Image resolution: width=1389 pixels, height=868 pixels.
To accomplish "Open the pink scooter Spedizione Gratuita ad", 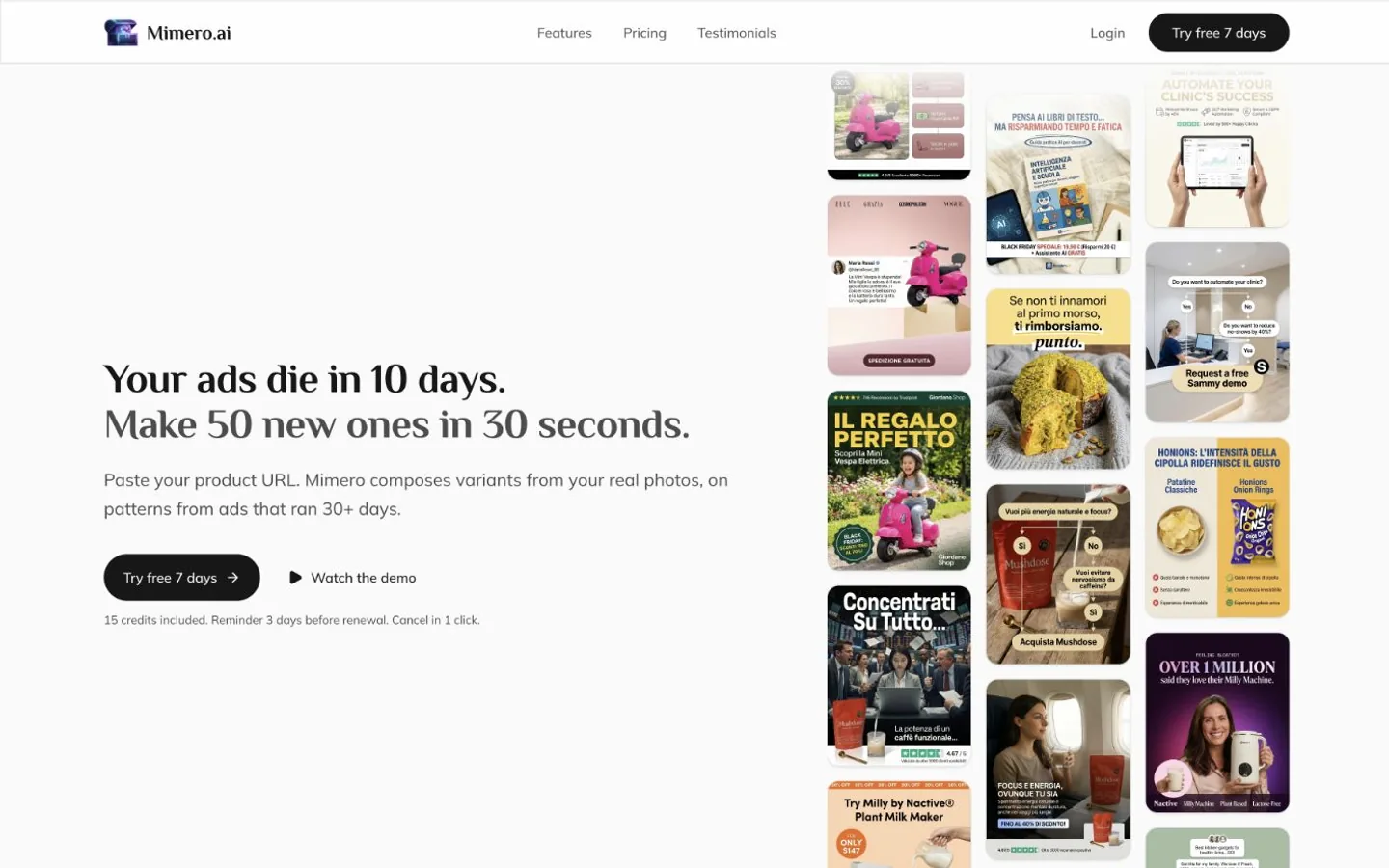I will click(x=899, y=285).
